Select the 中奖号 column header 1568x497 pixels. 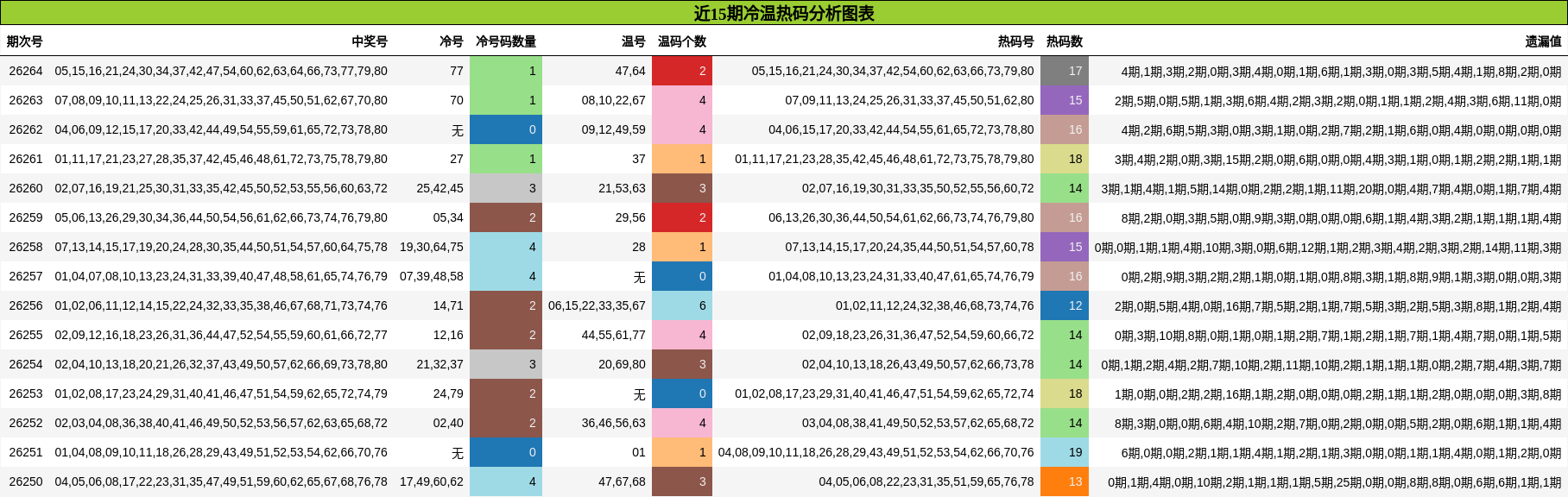point(370,41)
